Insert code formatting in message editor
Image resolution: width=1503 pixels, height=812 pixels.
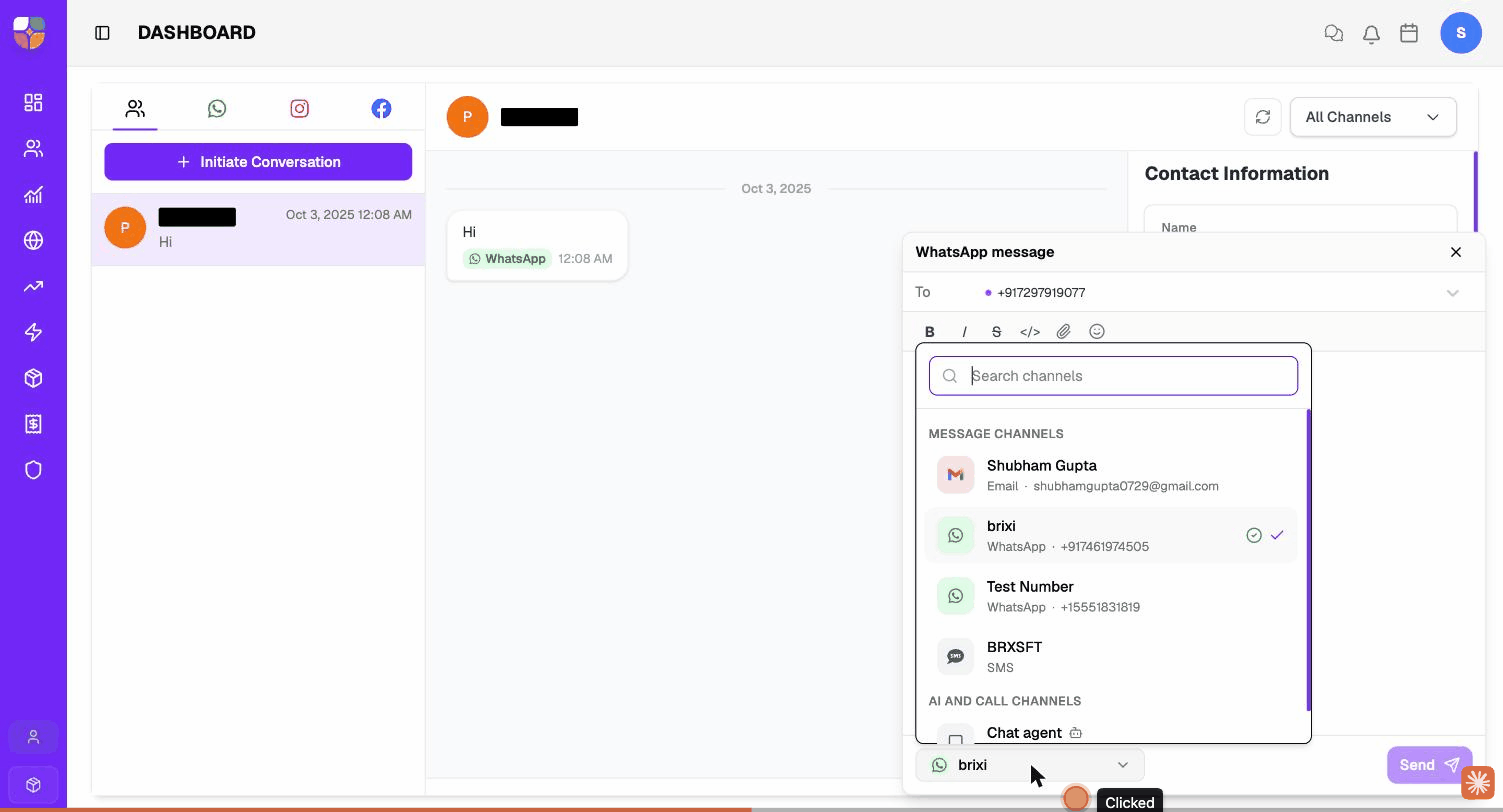coord(1030,332)
